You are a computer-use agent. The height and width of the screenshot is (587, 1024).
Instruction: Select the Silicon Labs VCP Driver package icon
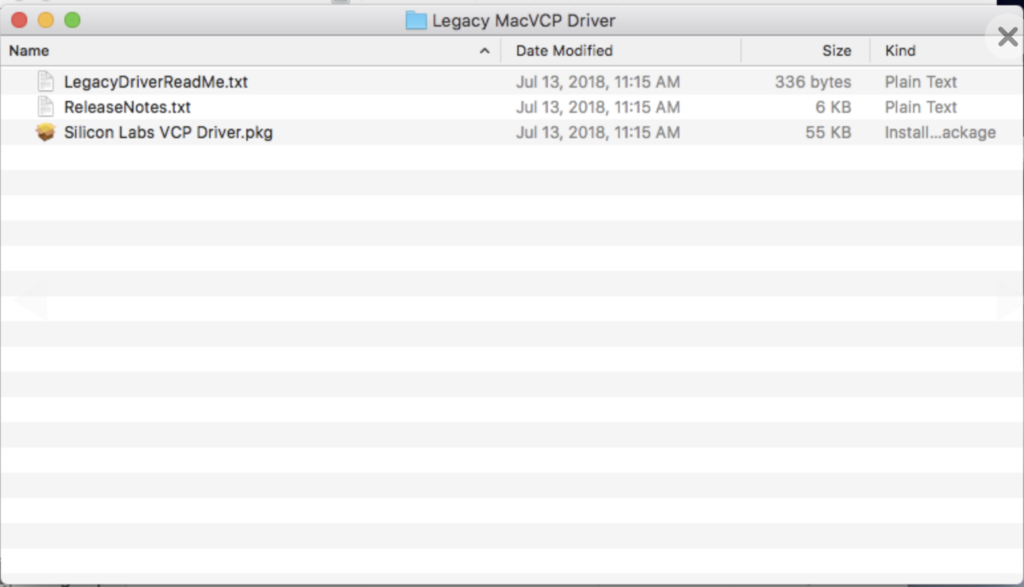[45, 132]
